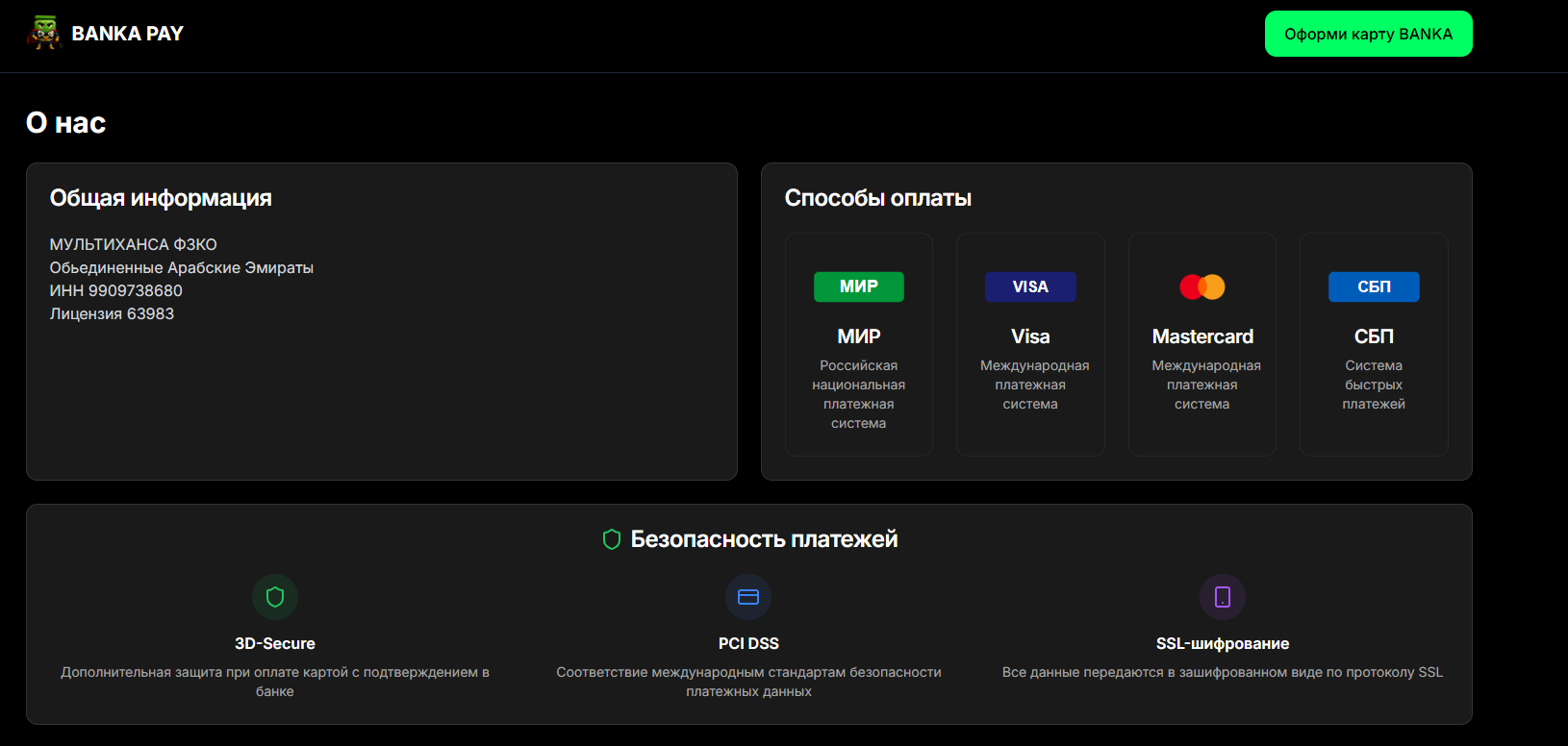Click the SSL-шифрование feature title
1568x746 pixels.
[1223, 643]
